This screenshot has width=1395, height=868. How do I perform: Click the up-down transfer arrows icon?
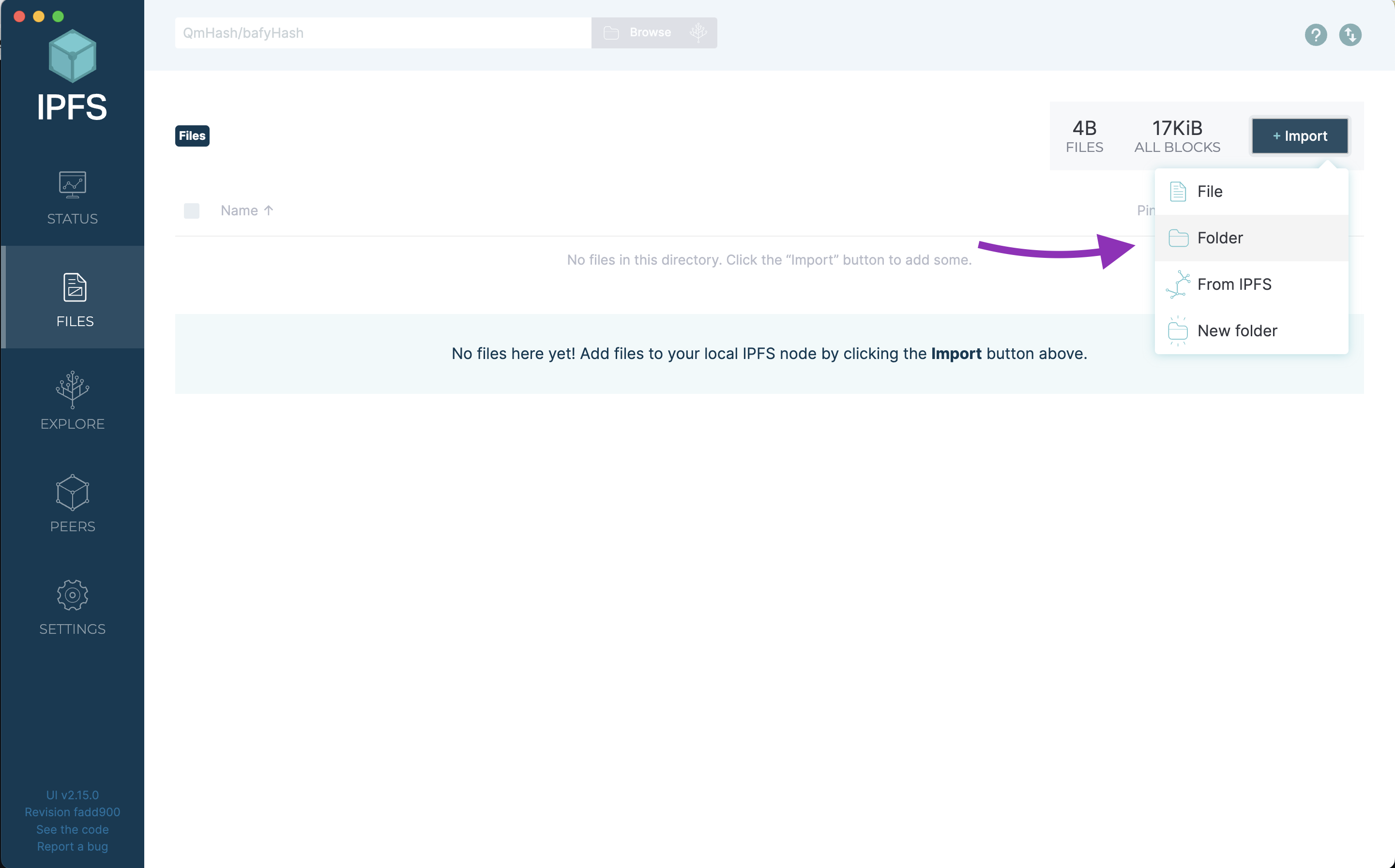tap(1350, 35)
